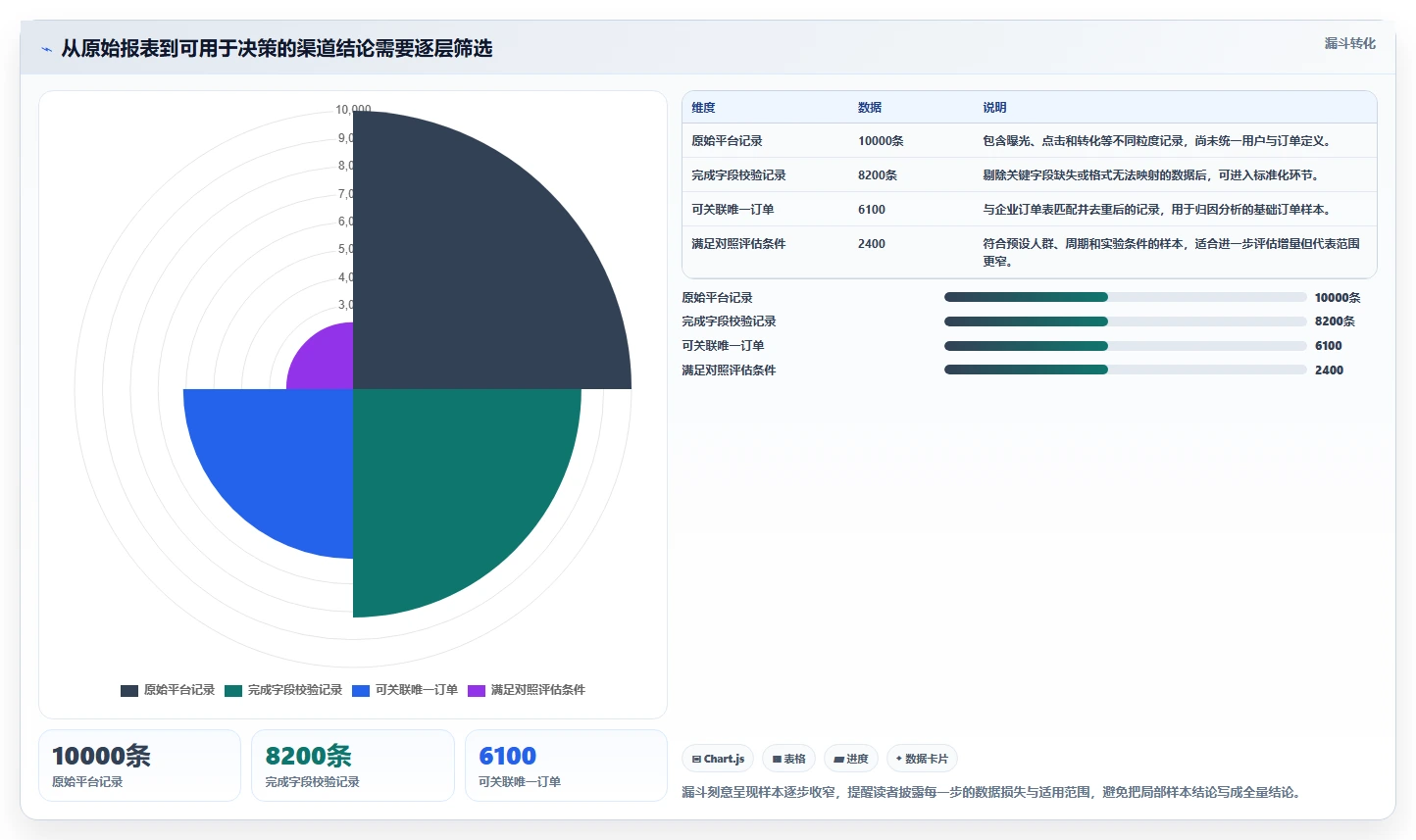Image resolution: width=1416 pixels, height=840 pixels.
Task: Click the 8200条 value in the table
Action: [878, 175]
